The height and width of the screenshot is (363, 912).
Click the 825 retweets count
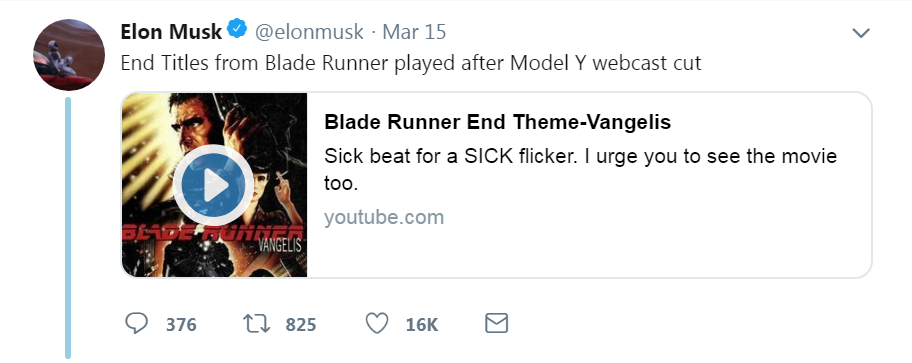point(301,325)
